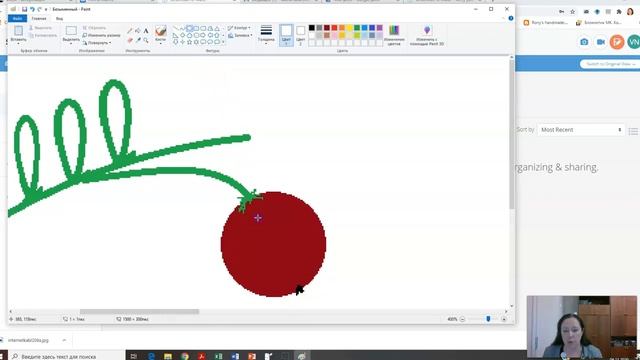
Task: Click bookmark star in browser address bar
Action: (x=572, y=12)
